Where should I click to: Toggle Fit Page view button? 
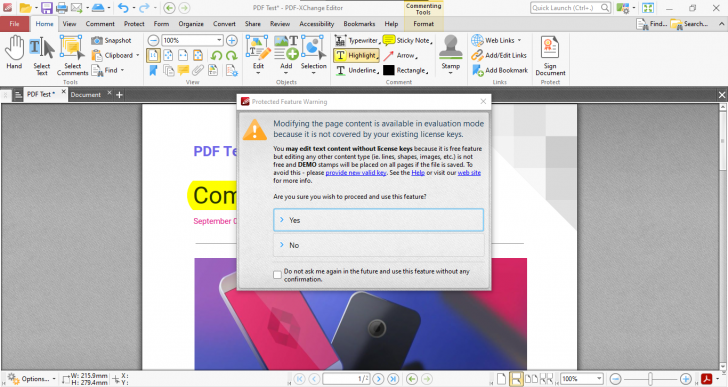(168, 56)
